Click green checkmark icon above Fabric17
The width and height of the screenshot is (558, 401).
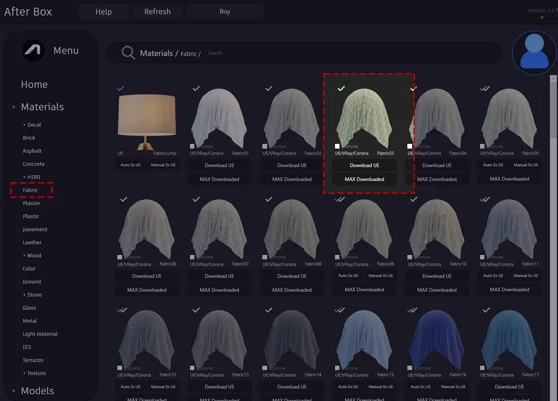pos(486,310)
